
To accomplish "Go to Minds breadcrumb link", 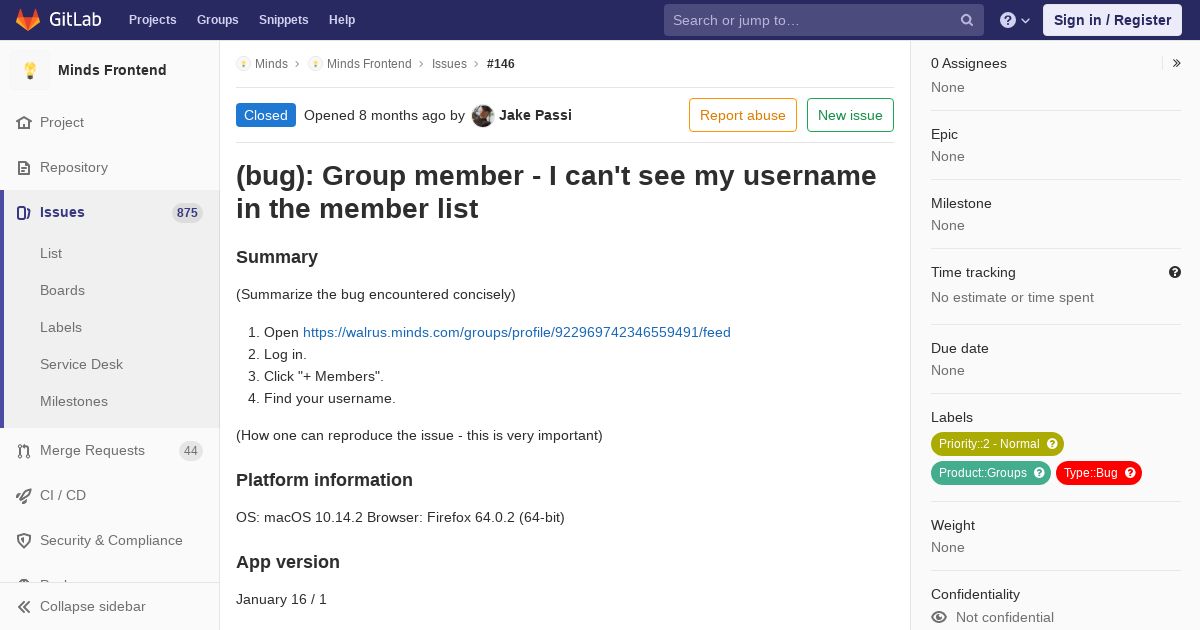I will (271, 64).
